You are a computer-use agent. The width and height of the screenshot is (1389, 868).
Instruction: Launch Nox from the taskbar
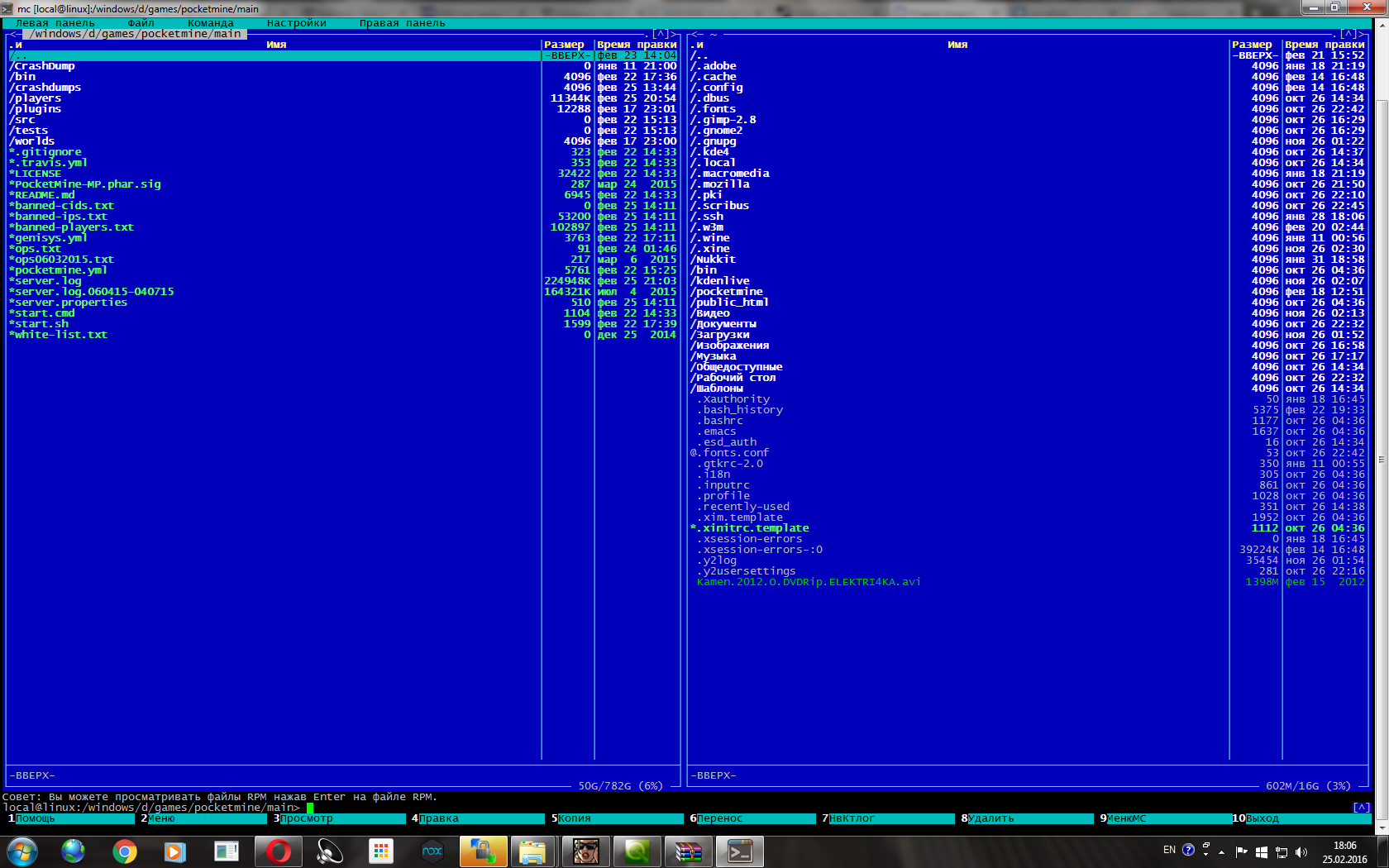click(x=432, y=851)
